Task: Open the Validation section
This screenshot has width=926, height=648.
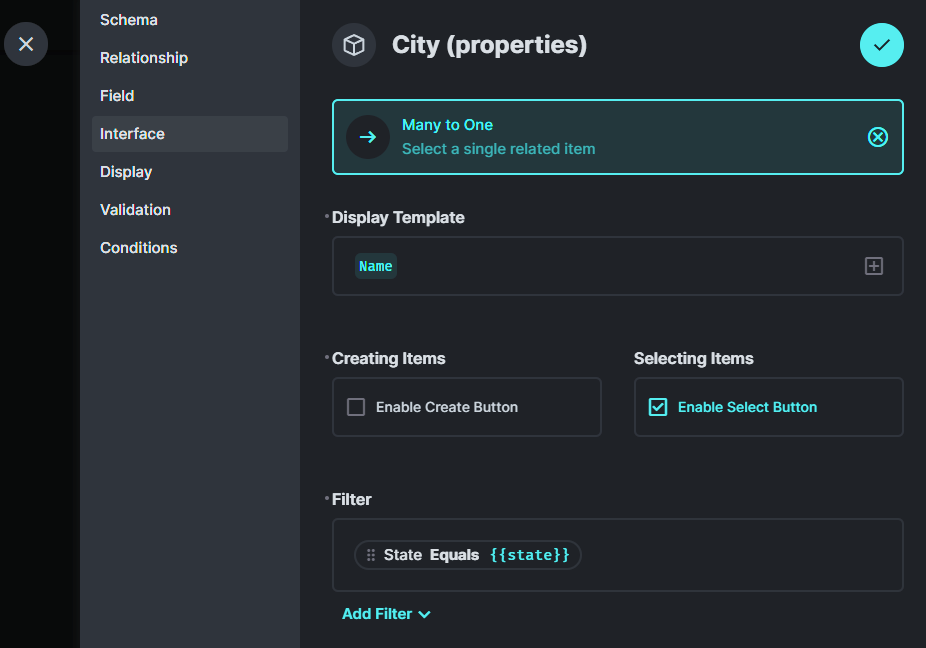Action: point(190,210)
